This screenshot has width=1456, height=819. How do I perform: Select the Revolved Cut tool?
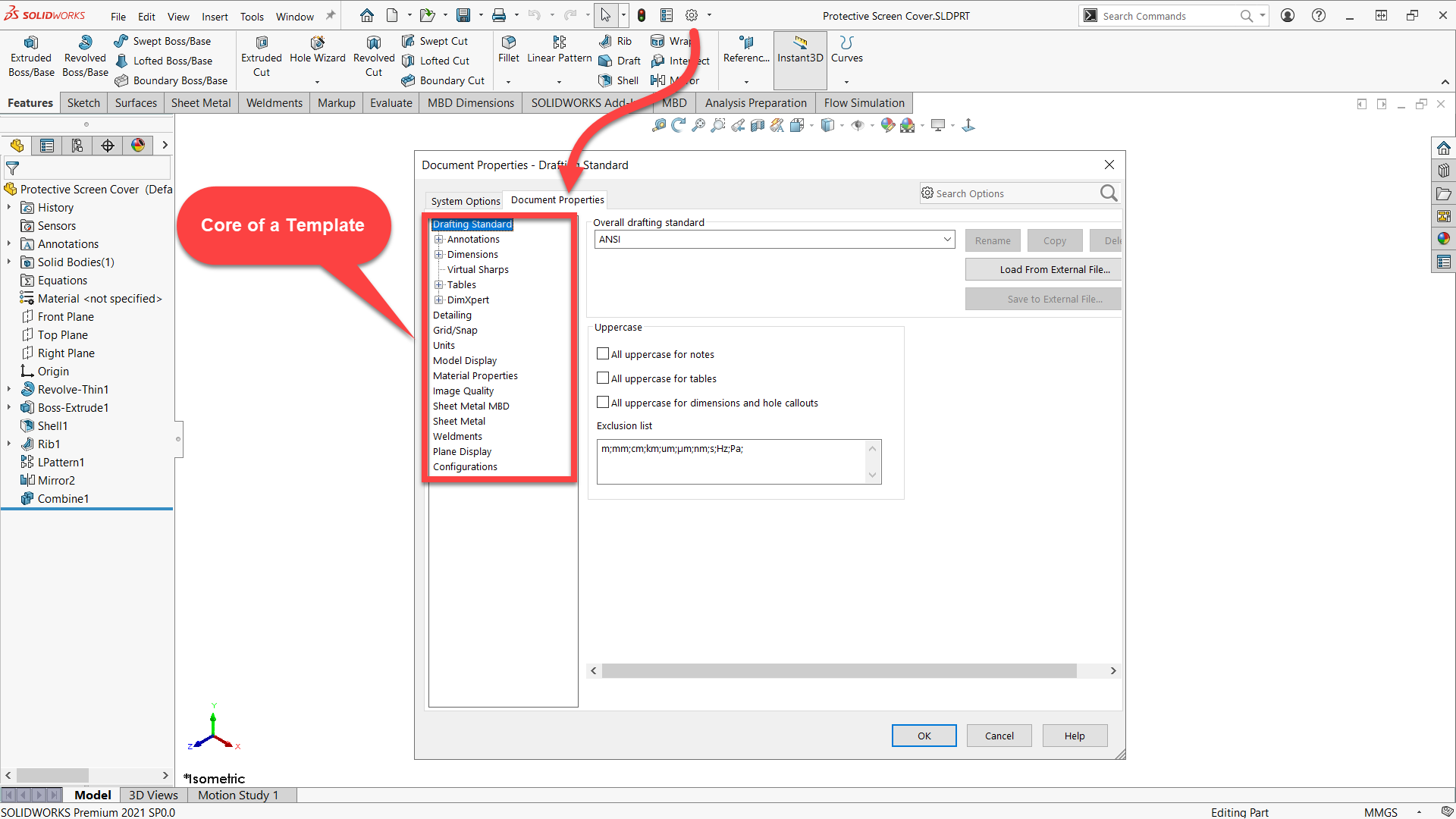(x=374, y=57)
